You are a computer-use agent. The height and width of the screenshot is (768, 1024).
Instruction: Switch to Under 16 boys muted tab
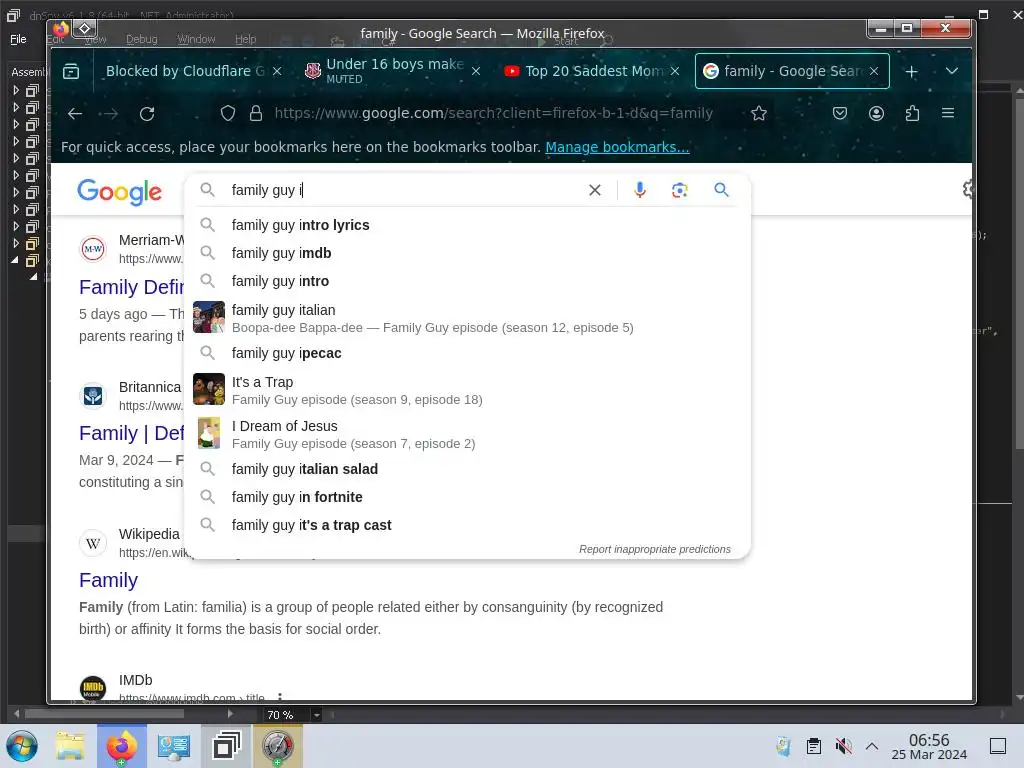(394, 71)
